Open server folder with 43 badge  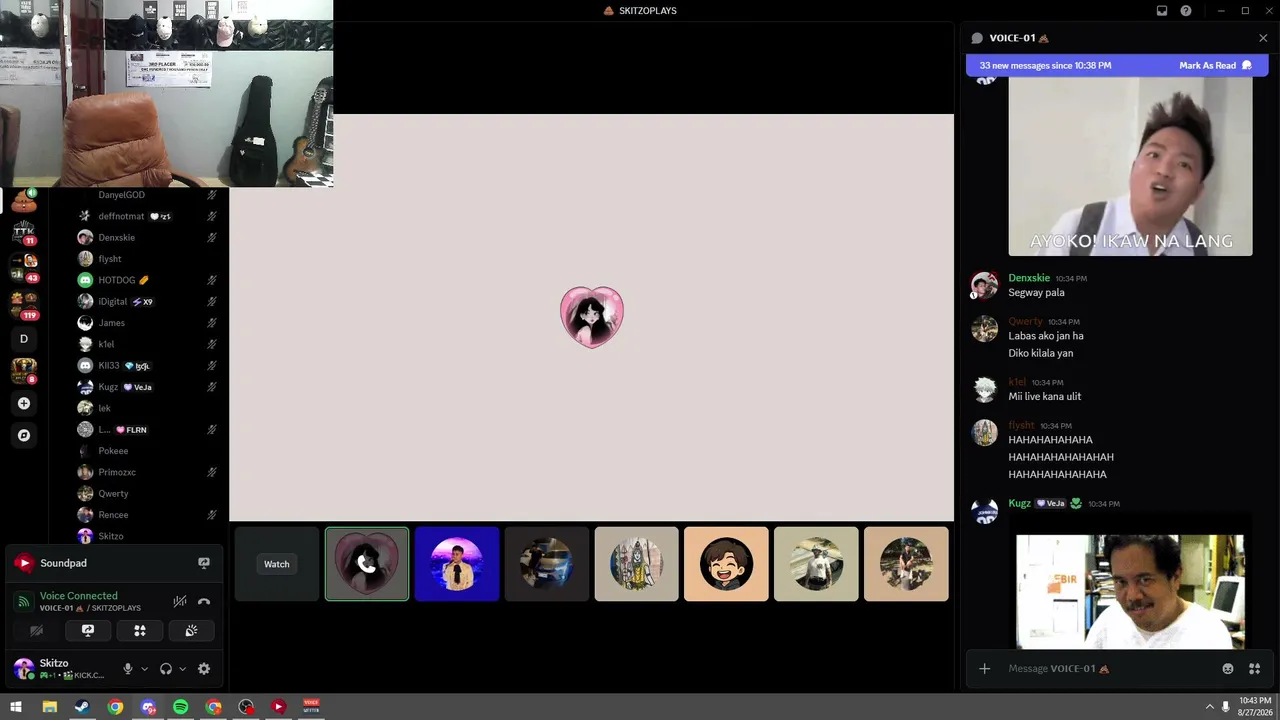pyautogui.click(x=24, y=268)
